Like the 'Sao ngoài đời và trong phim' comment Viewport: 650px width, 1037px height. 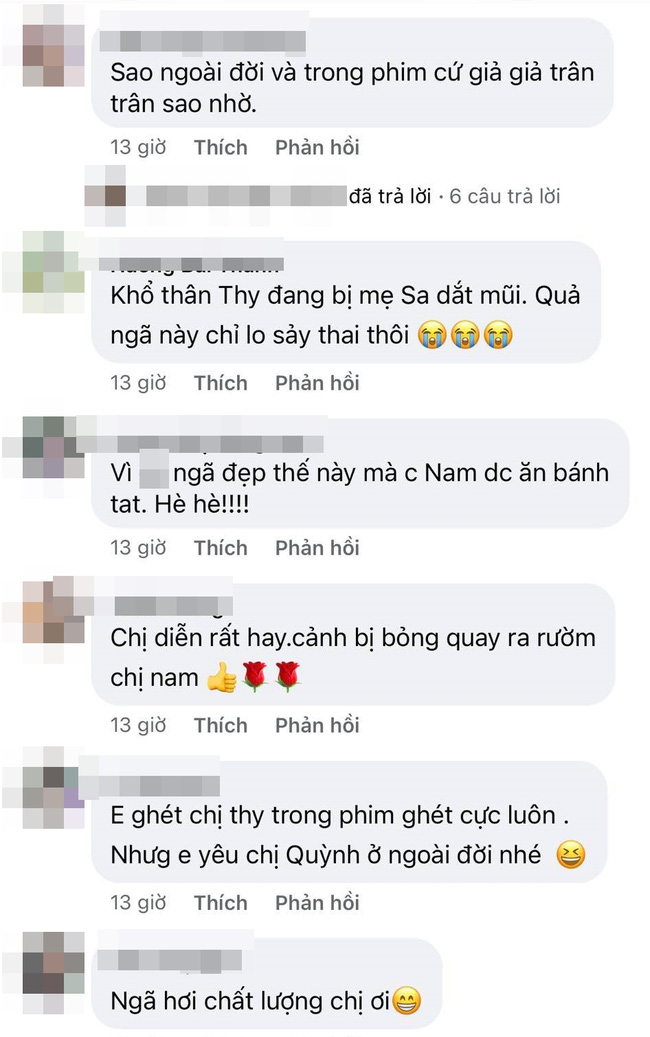[220, 147]
